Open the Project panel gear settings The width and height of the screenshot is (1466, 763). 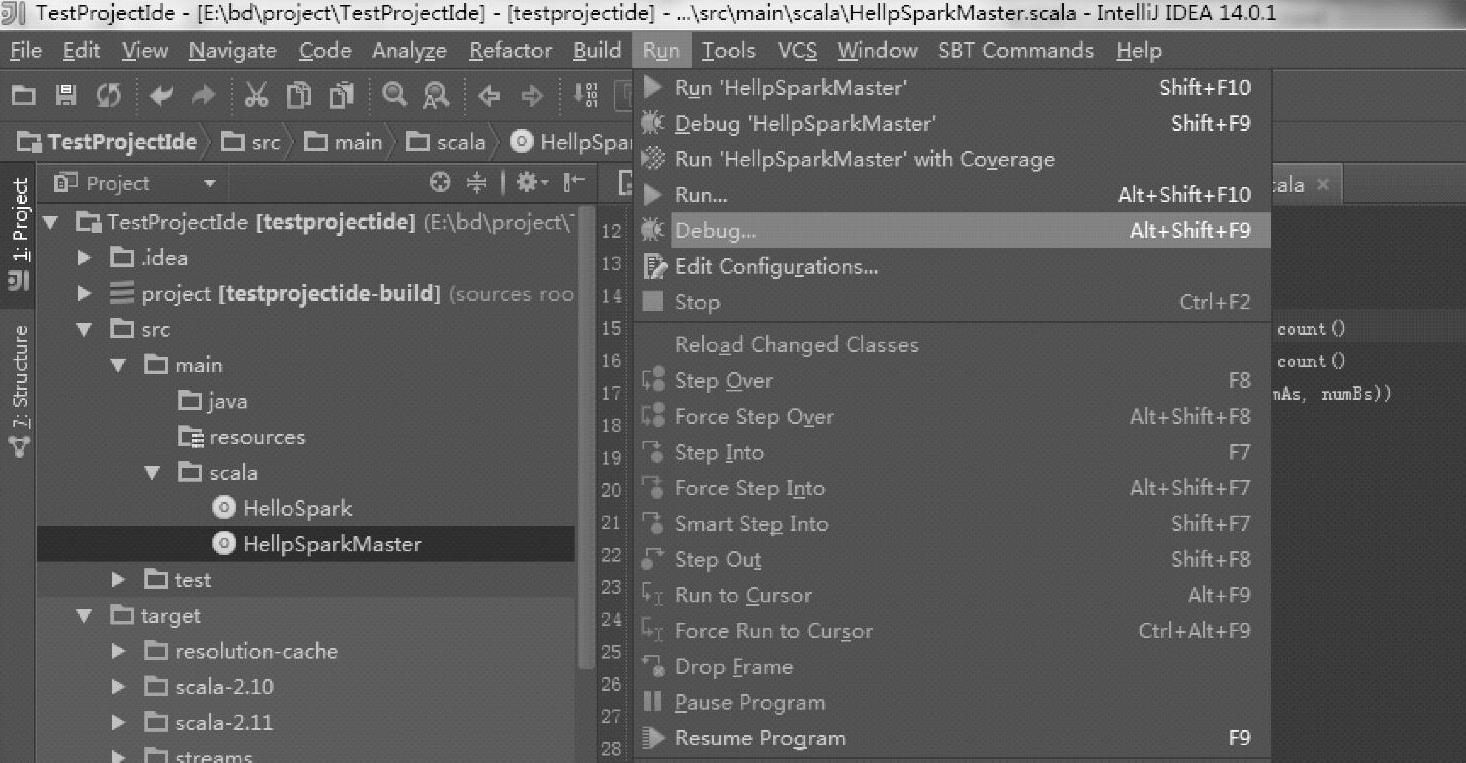point(530,183)
